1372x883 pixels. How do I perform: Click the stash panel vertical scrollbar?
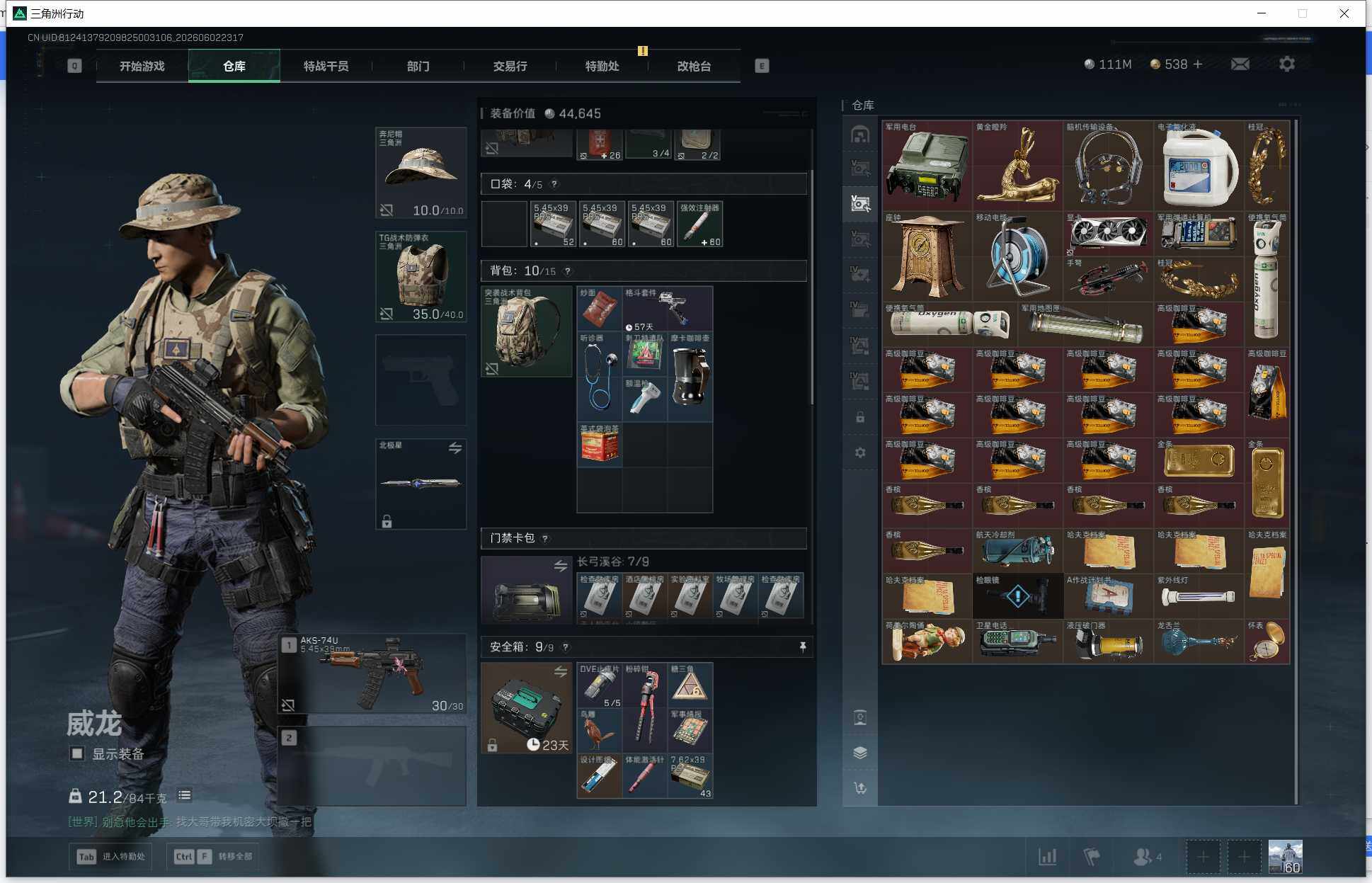coord(1296,460)
